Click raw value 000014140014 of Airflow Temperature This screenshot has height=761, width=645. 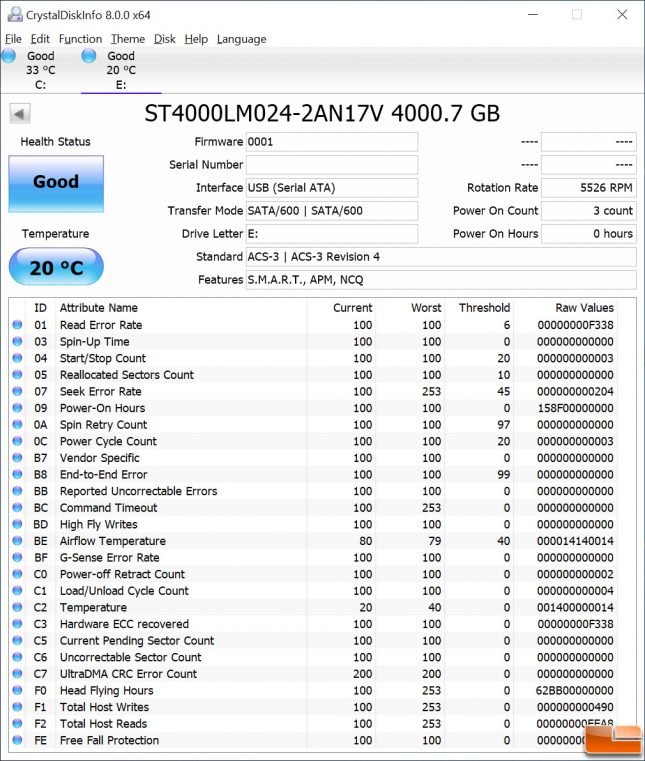[x=575, y=541]
